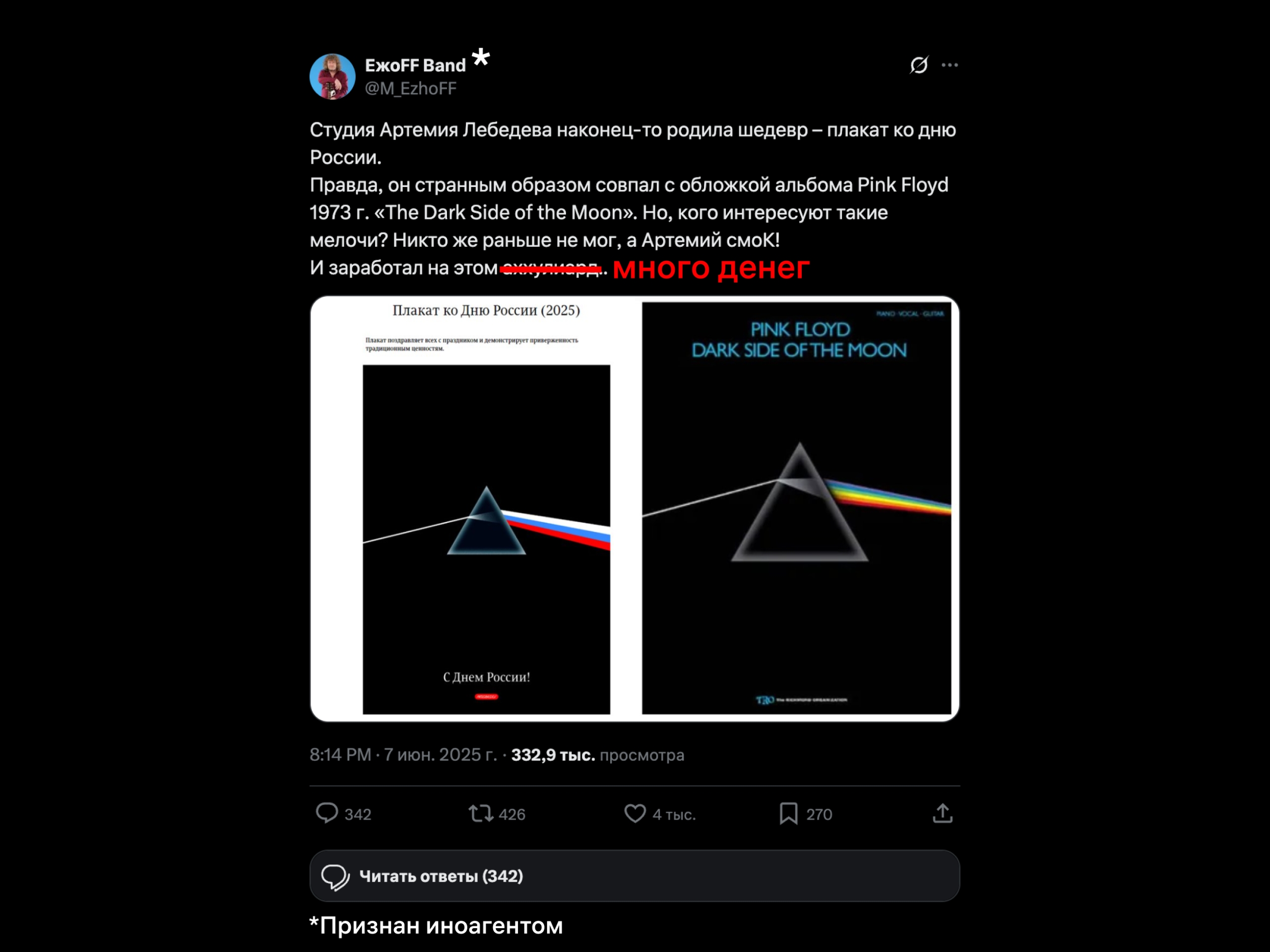Bookmark the tweet with the bookmark icon

click(x=788, y=813)
